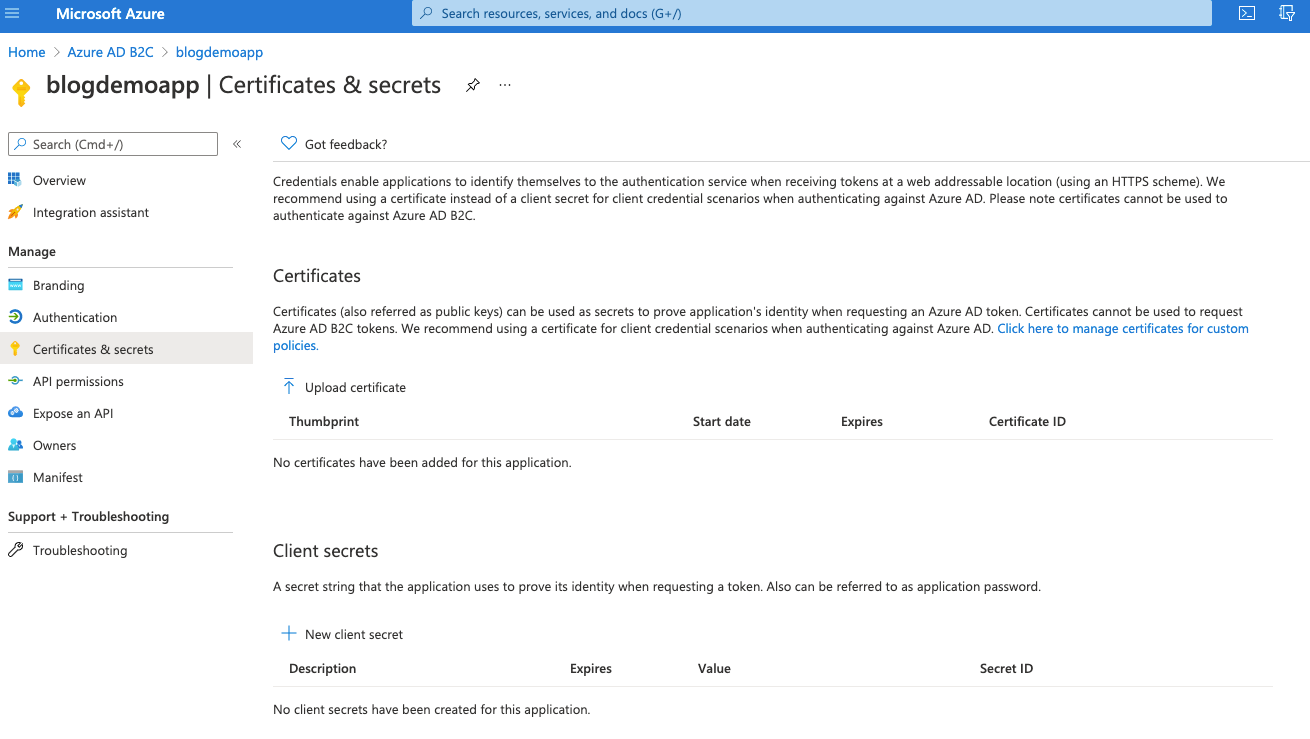Click the Overview grid icon
Screen dimensions: 1310x739
15,180
